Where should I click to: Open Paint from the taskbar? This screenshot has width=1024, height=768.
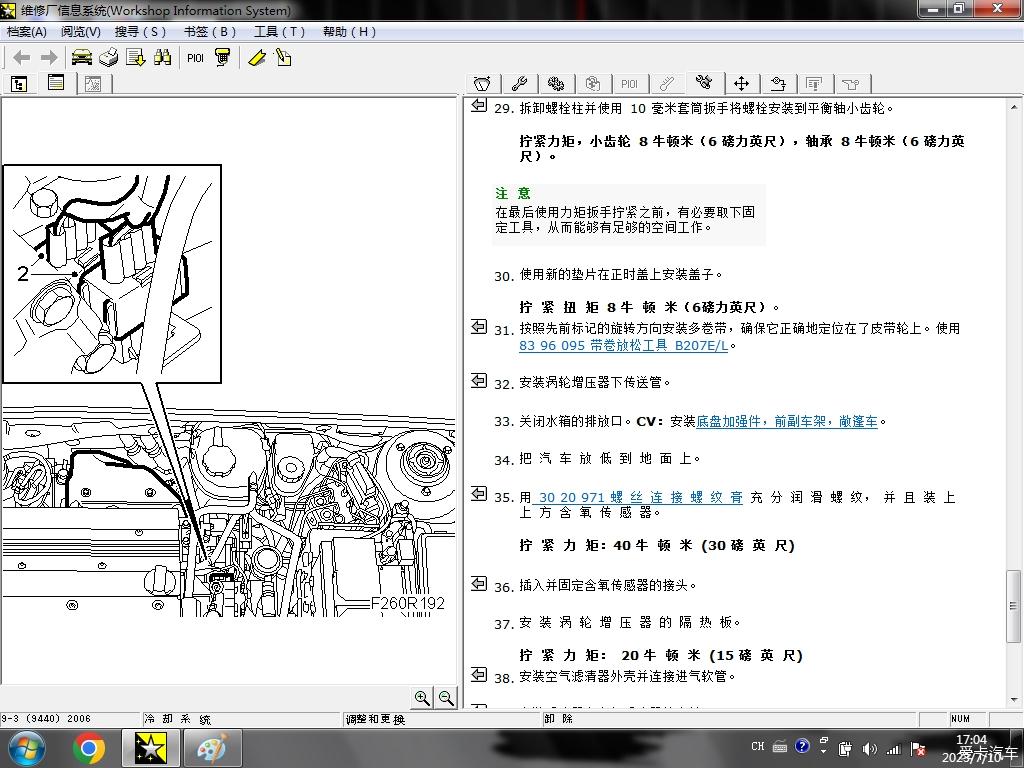tap(212, 748)
